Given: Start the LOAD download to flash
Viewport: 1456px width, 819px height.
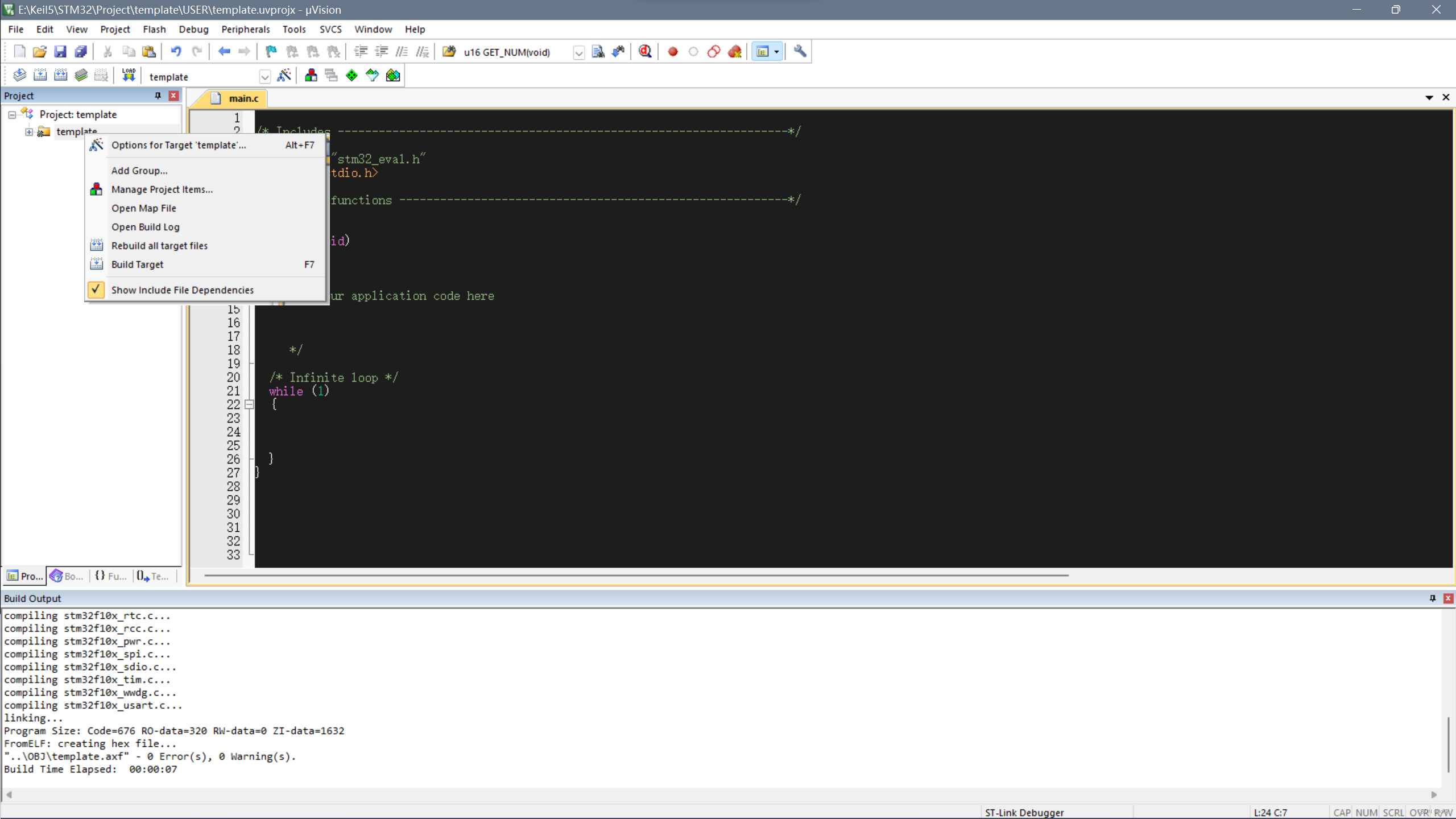Looking at the screenshot, I should pyautogui.click(x=128, y=75).
